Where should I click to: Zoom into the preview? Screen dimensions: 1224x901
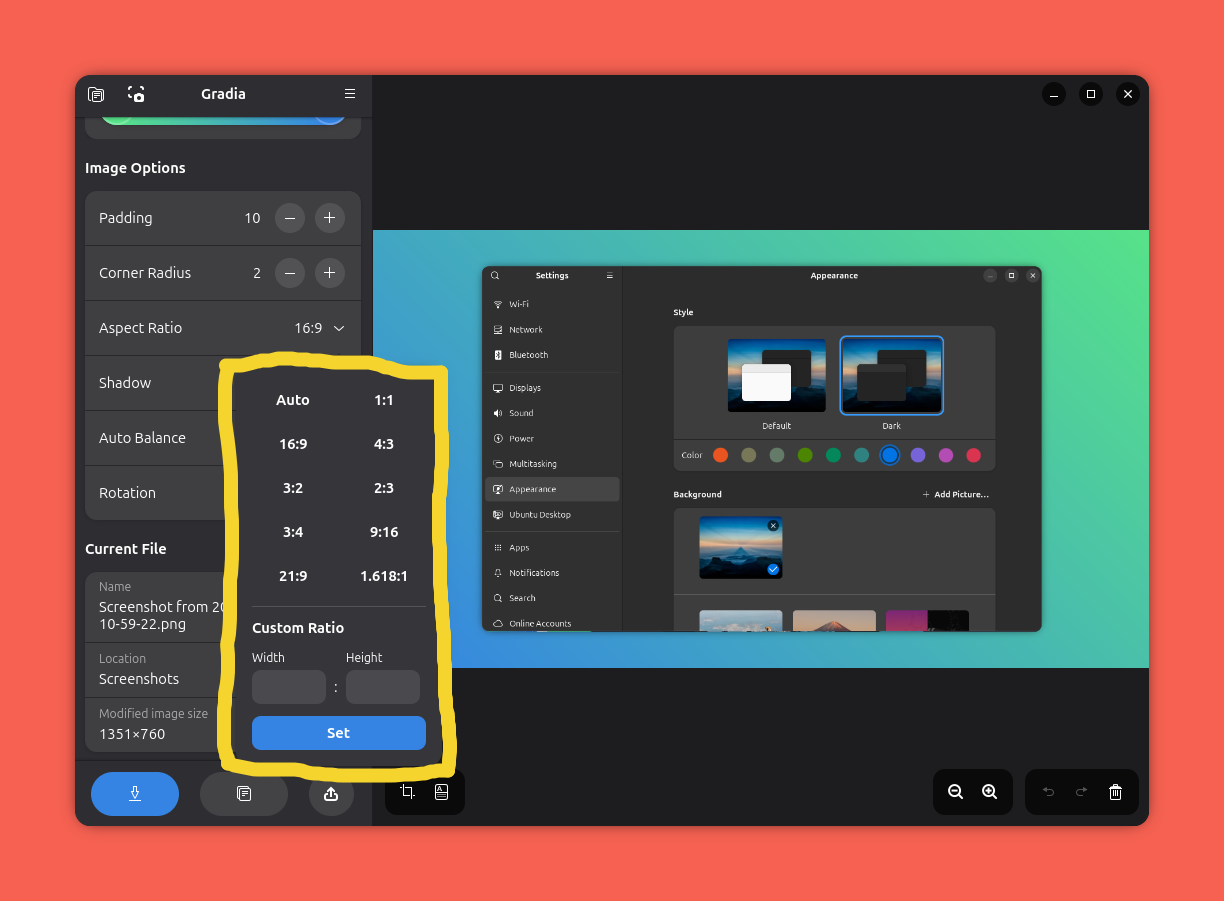989,791
